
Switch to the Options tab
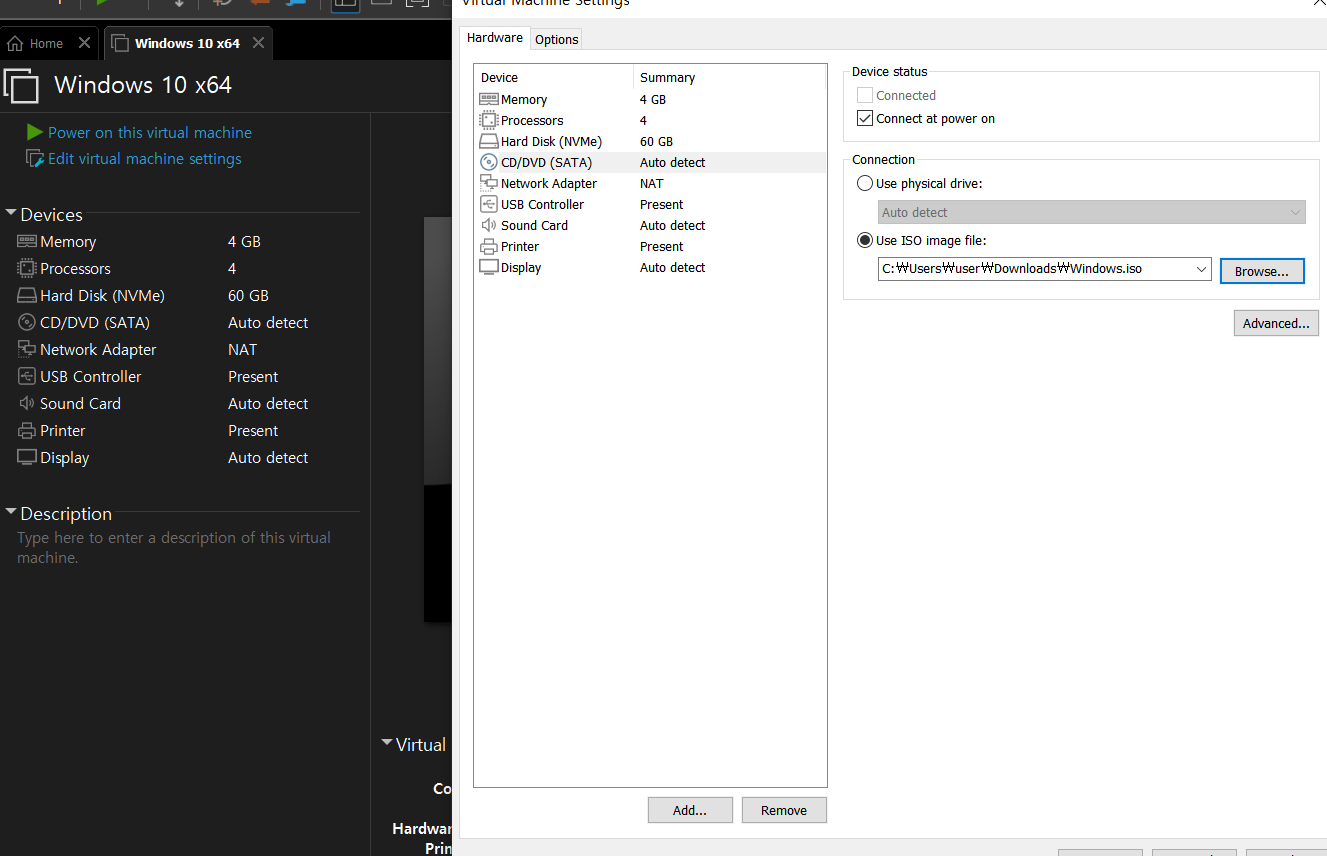pos(556,39)
